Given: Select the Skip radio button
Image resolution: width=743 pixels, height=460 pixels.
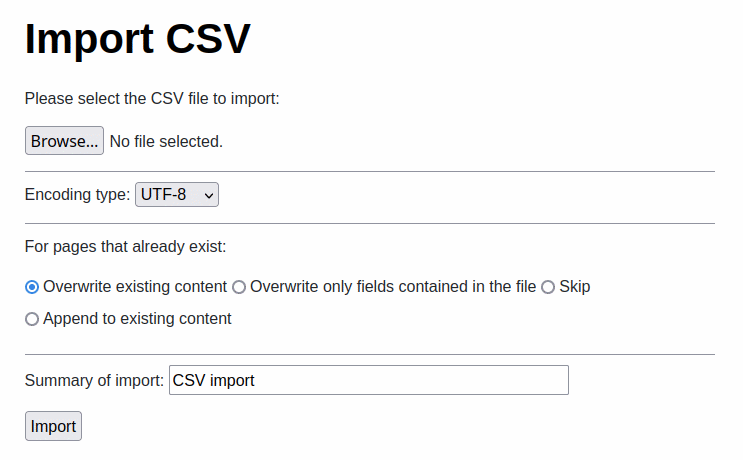Looking at the screenshot, I should [548, 287].
